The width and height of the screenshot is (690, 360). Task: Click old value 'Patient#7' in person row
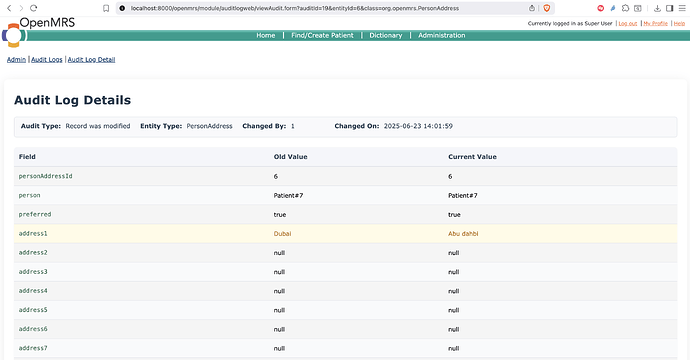pos(288,195)
